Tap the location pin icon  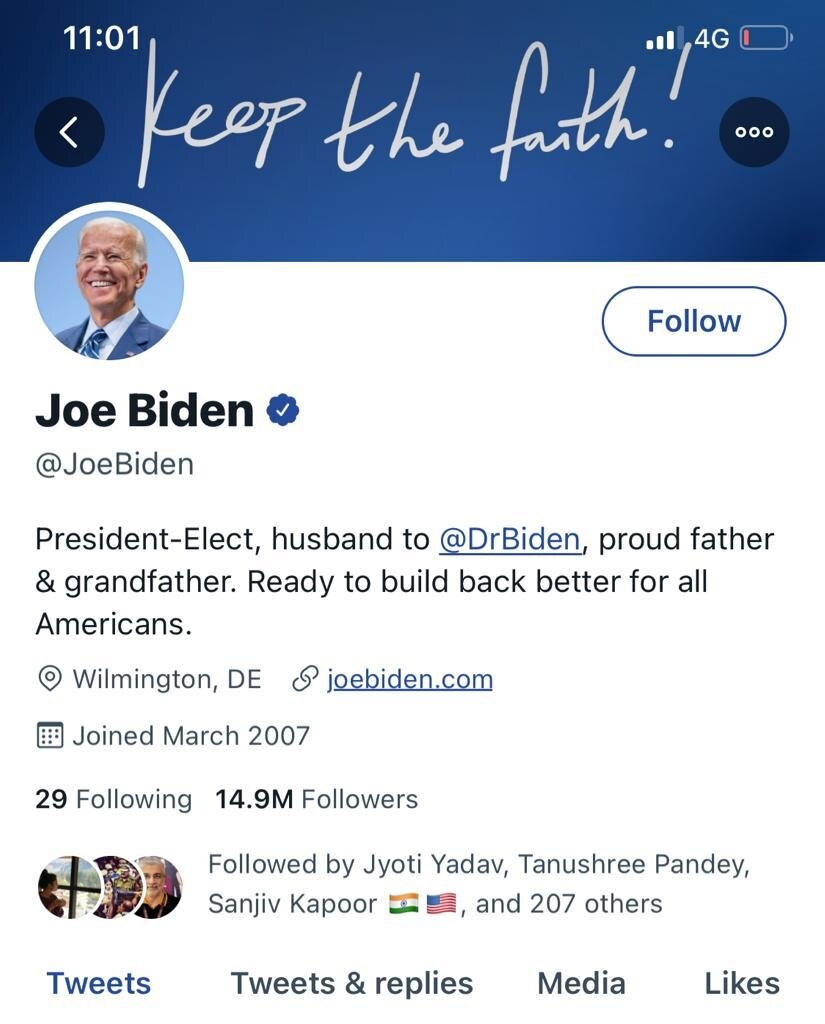coord(48,680)
